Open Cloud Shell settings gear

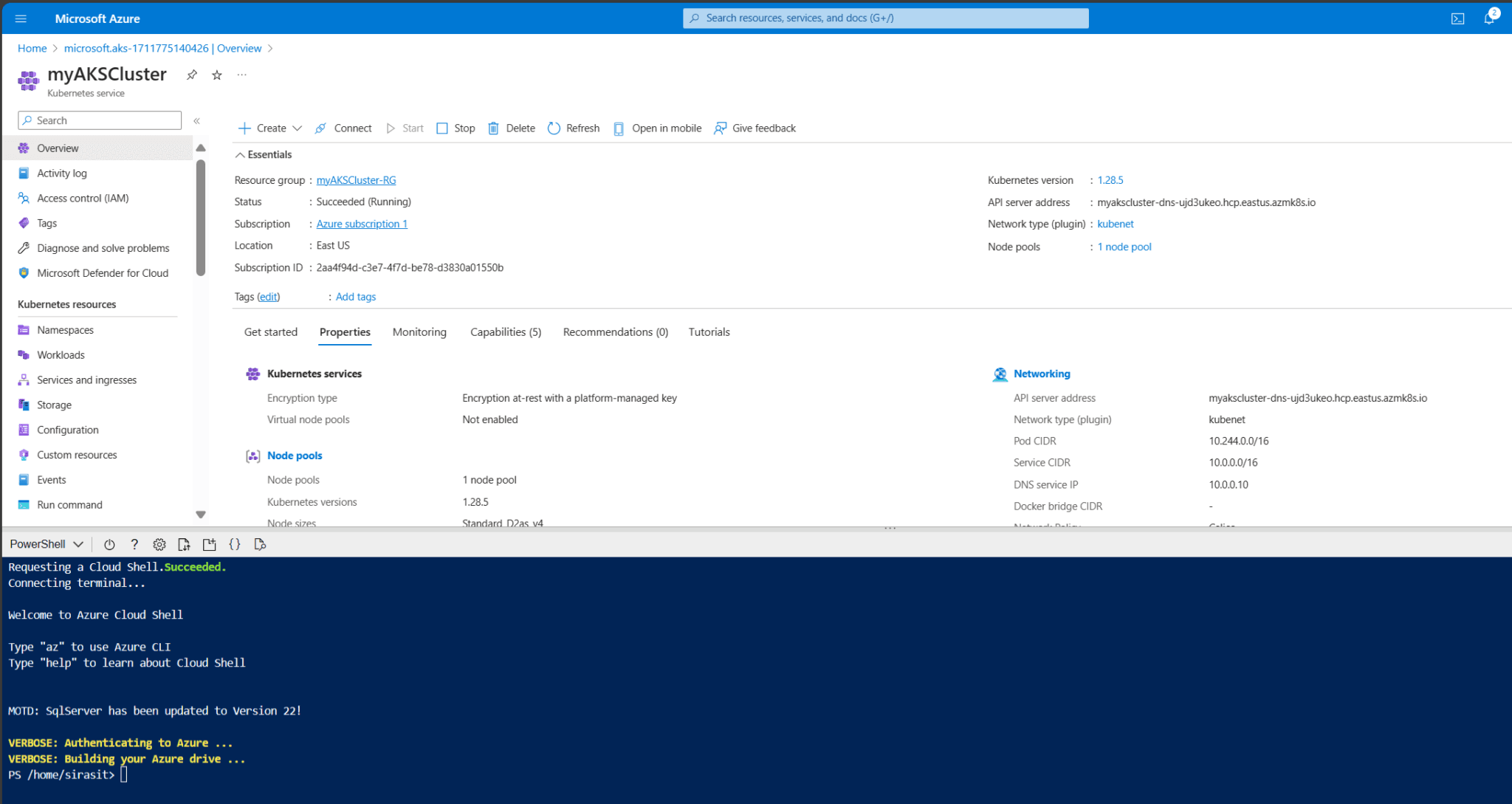[x=159, y=544]
